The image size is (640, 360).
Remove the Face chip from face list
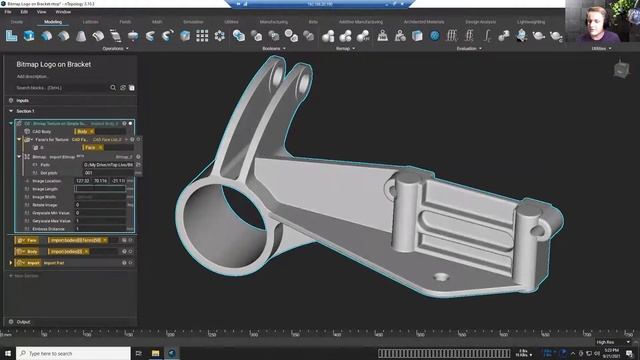click(100, 148)
